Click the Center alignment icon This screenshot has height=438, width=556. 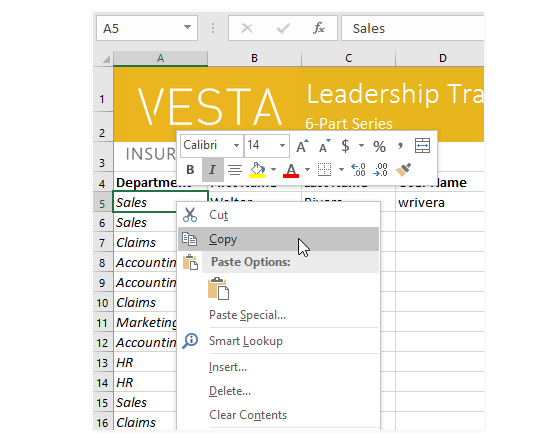[x=235, y=170]
